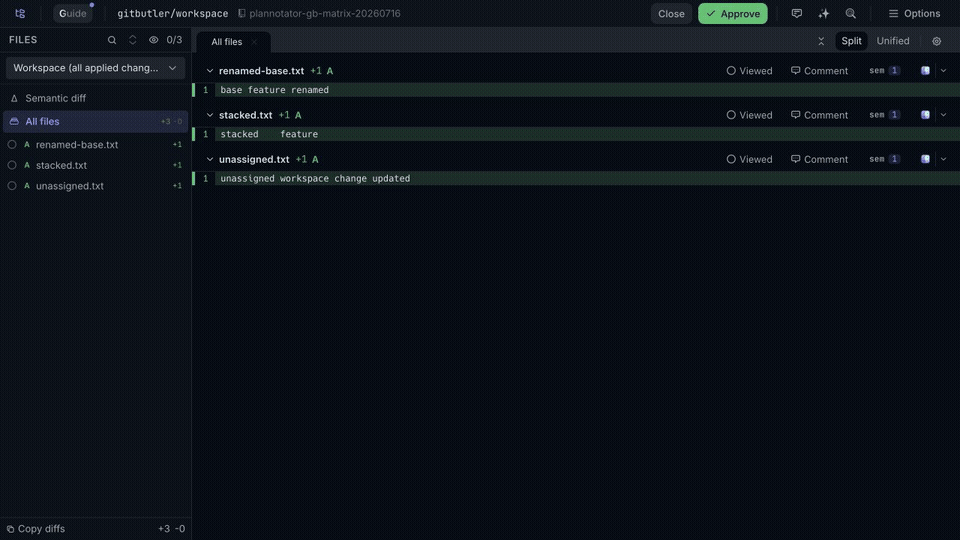
Task: Open the comments speech-bubble icon in header
Action: [797, 13]
